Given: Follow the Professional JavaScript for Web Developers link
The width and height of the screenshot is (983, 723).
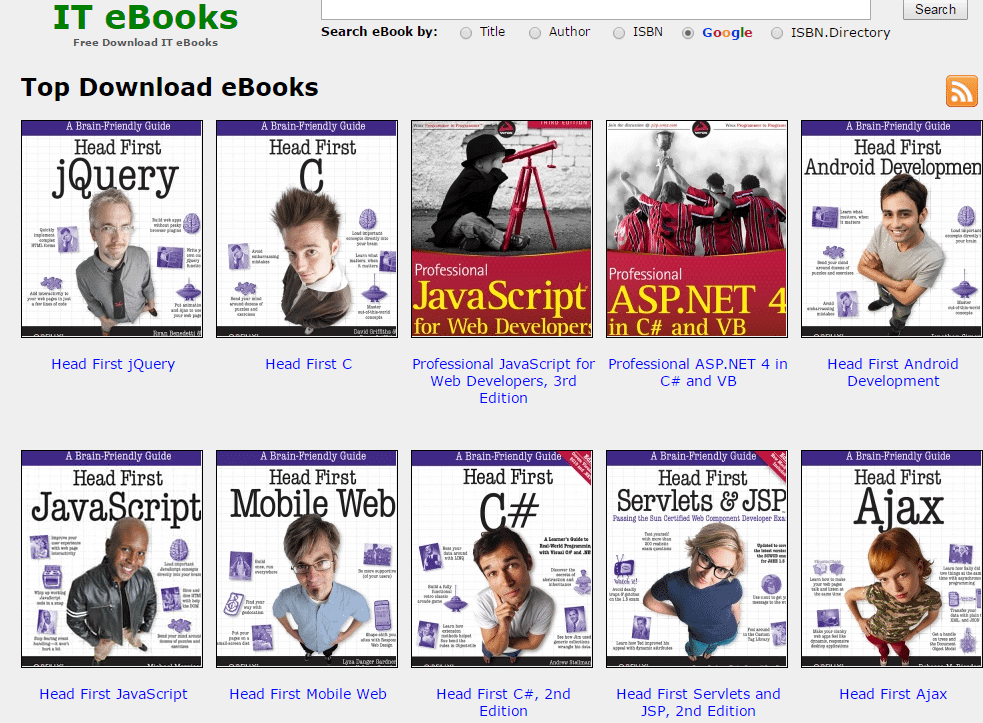Looking at the screenshot, I should [503, 381].
